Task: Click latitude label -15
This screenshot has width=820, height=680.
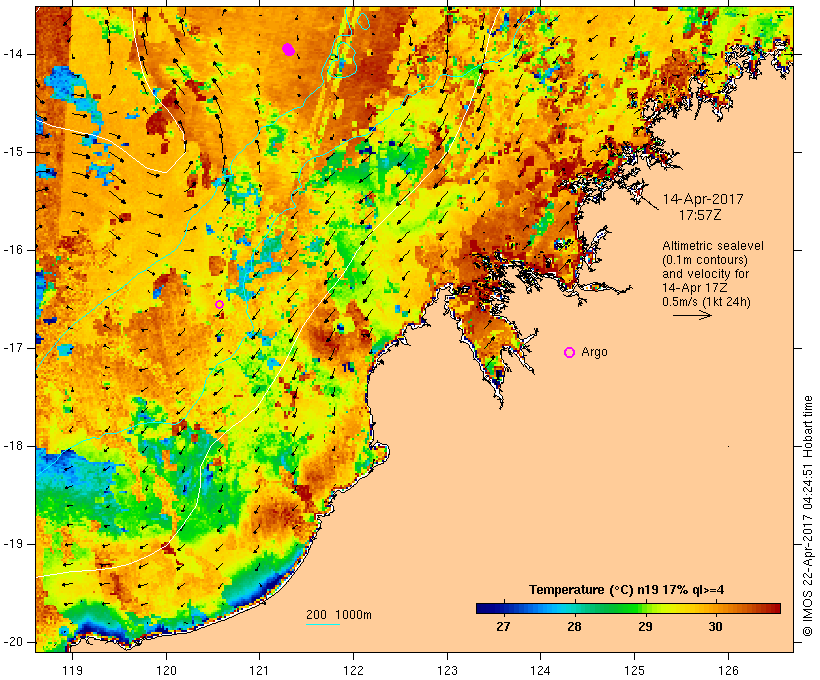Action: tap(12, 152)
